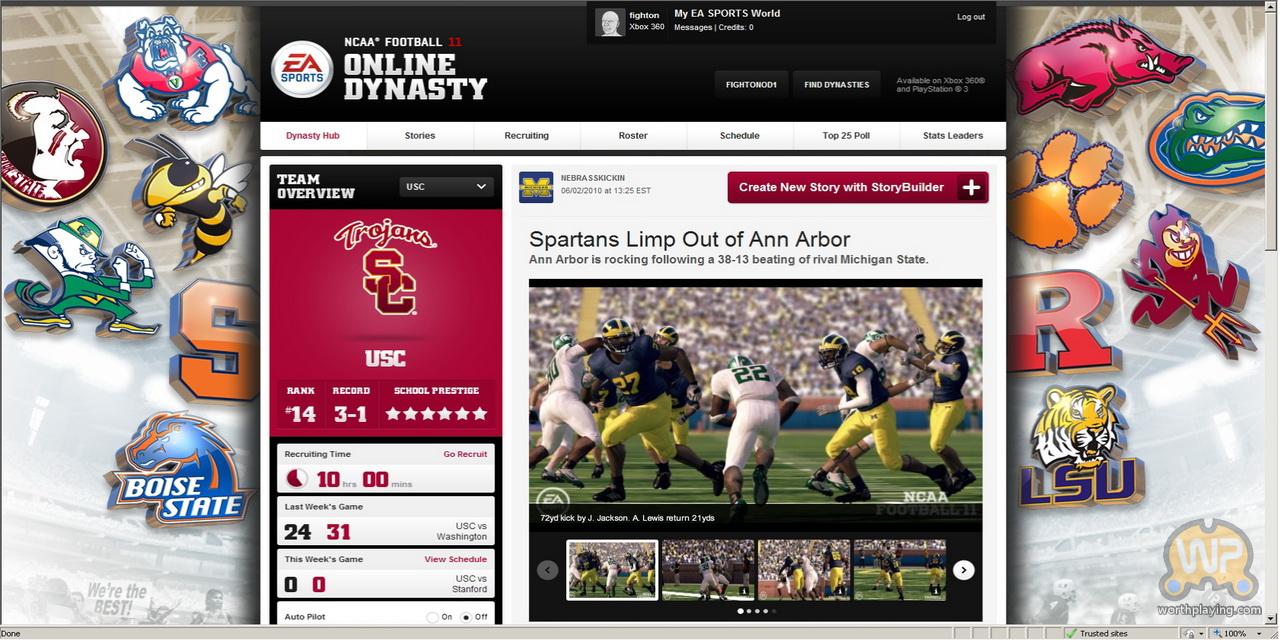Switch to the Recruiting tab

(527, 136)
